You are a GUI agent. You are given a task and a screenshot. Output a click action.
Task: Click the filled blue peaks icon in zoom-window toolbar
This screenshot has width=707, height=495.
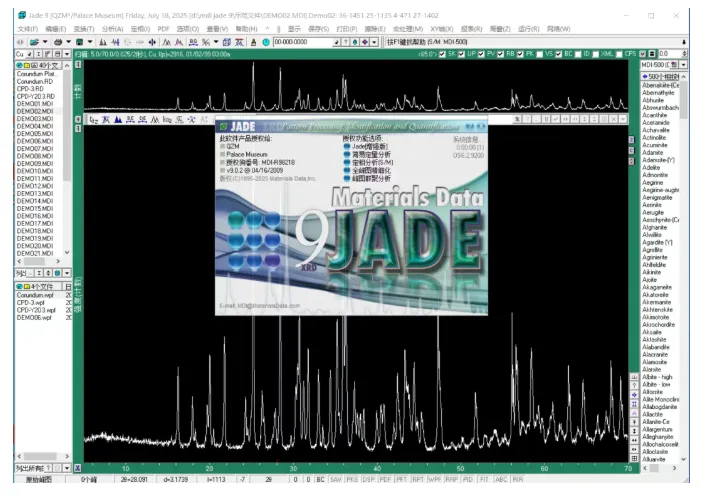(x=118, y=119)
